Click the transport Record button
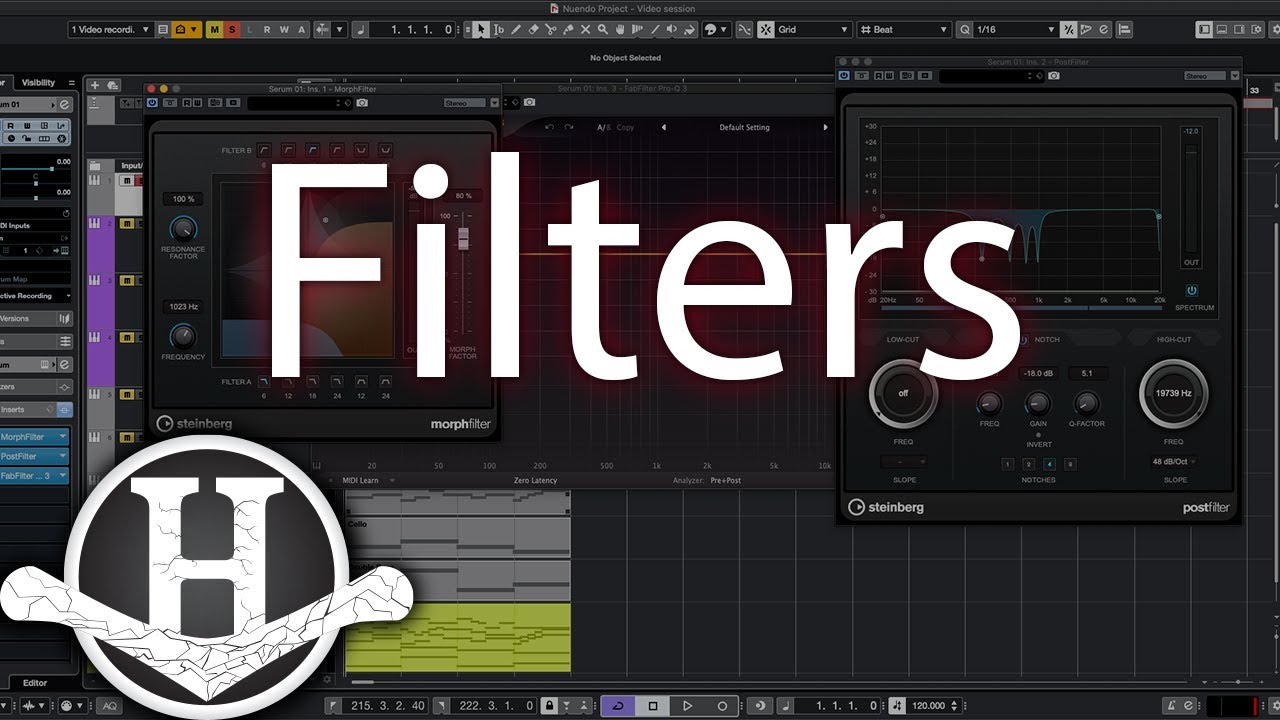Screen dimensions: 1280x720 [722, 705]
